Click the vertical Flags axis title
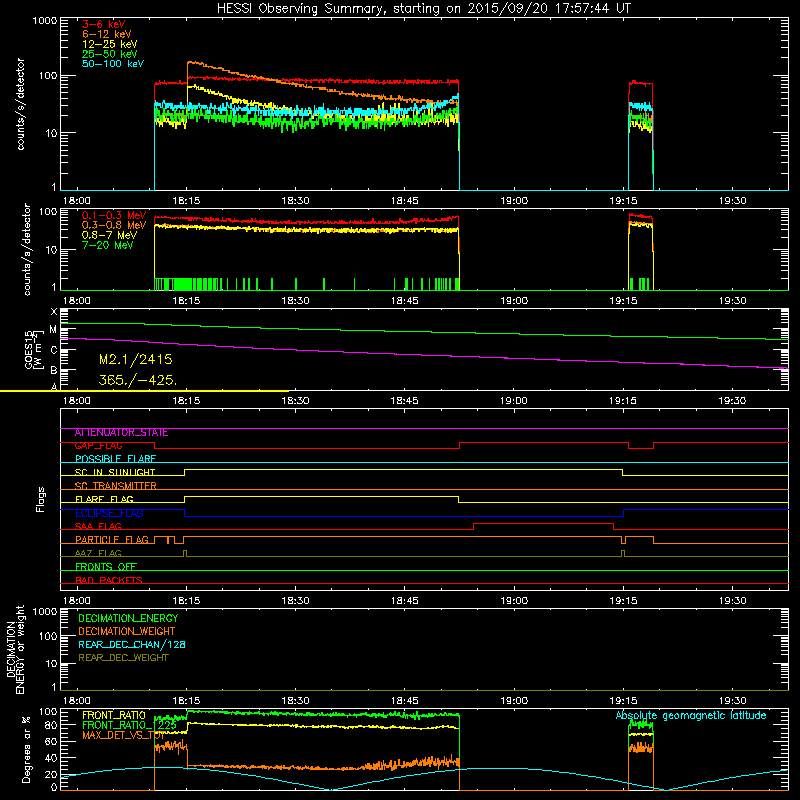800x800 pixels. pyautogui.click(x=41, y=499)
